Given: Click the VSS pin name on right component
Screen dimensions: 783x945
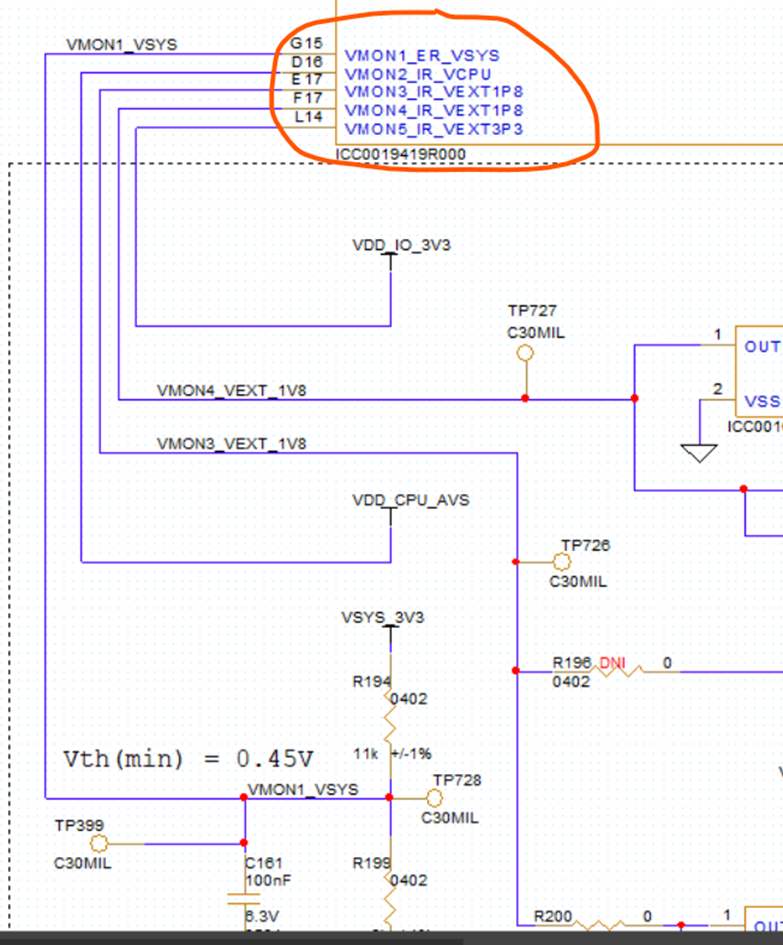Looking at the screenshot, I should 763,401.
